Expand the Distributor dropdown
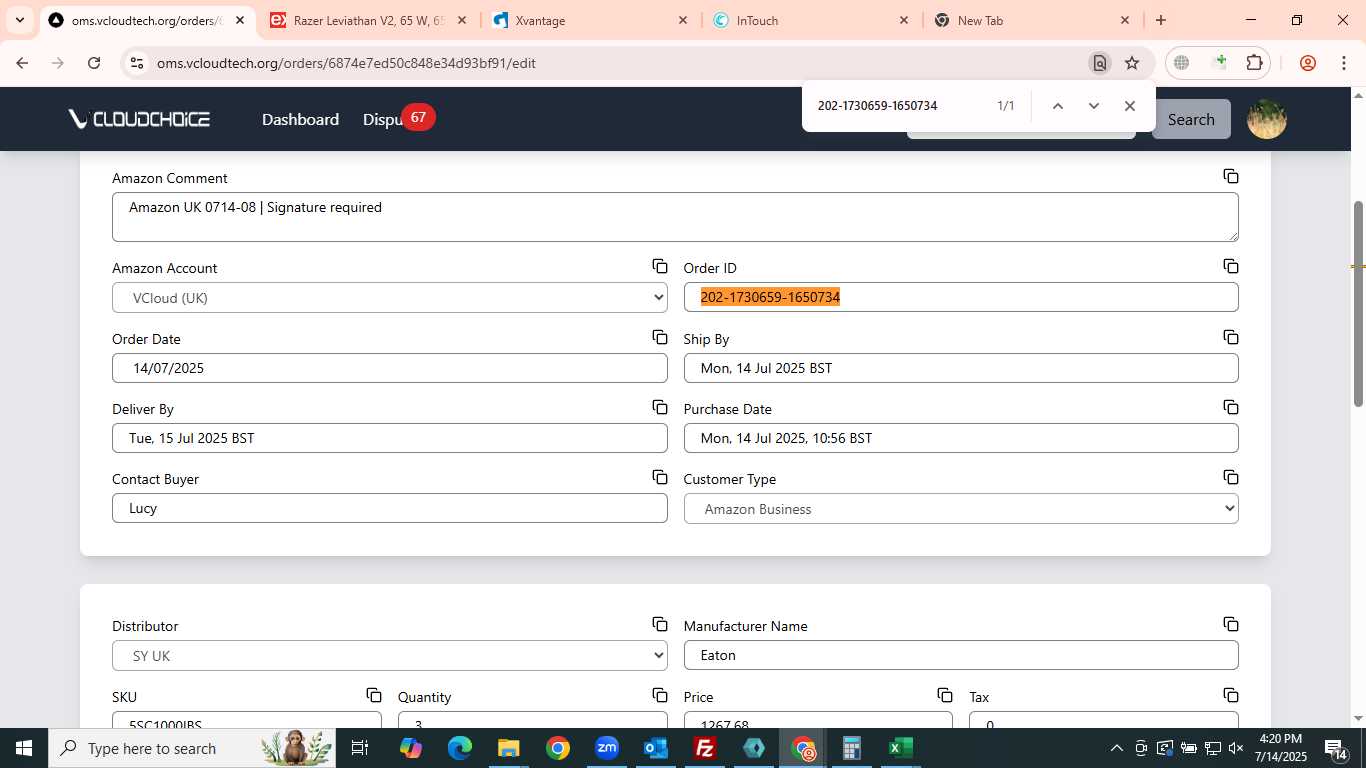The image size is (1366, 768). (x=389, y=656)
